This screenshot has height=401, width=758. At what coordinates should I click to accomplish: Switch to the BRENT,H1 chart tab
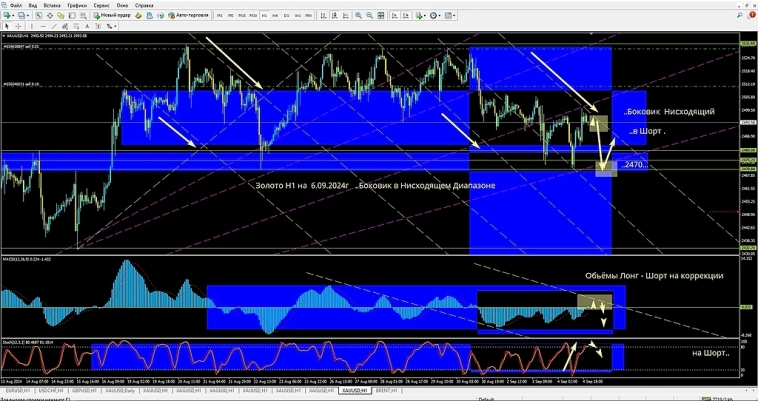pyautogui.click(x=388, y=390)
